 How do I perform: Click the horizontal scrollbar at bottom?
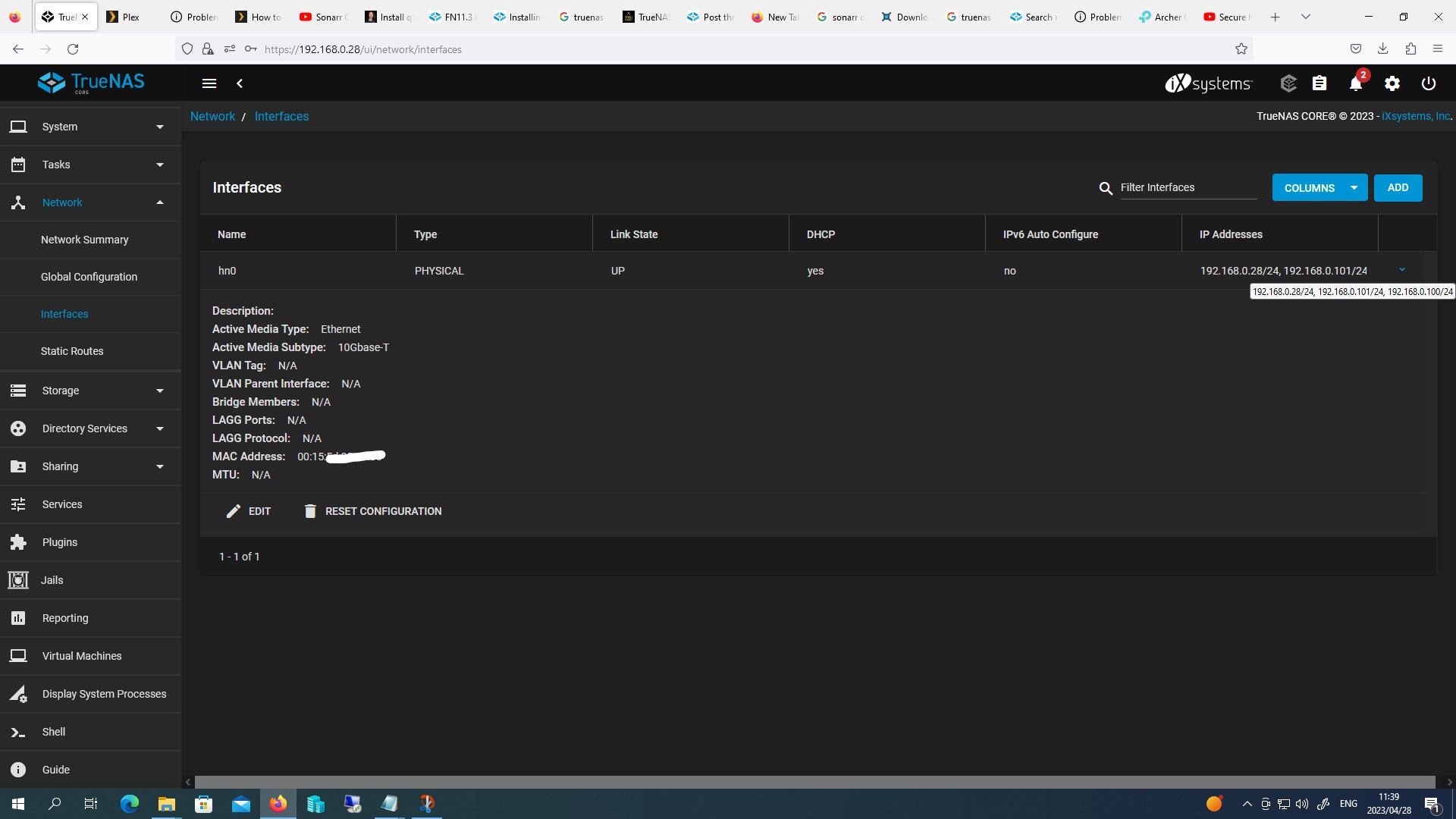click(814, 782)
